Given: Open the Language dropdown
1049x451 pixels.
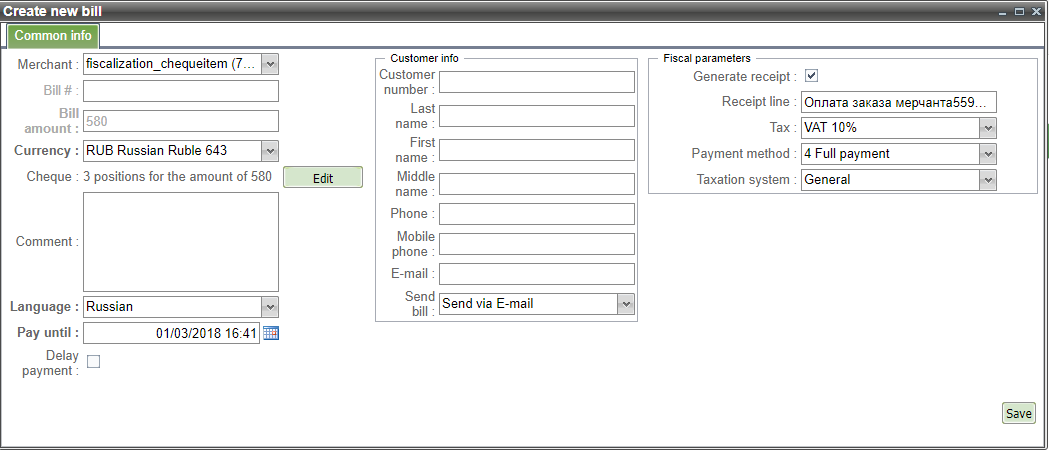Looking at the screenshot, I should [270, 307].
